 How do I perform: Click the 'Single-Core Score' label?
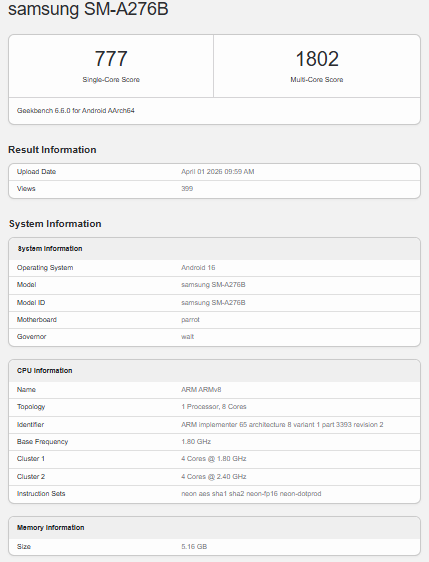(x=111, y=80)
